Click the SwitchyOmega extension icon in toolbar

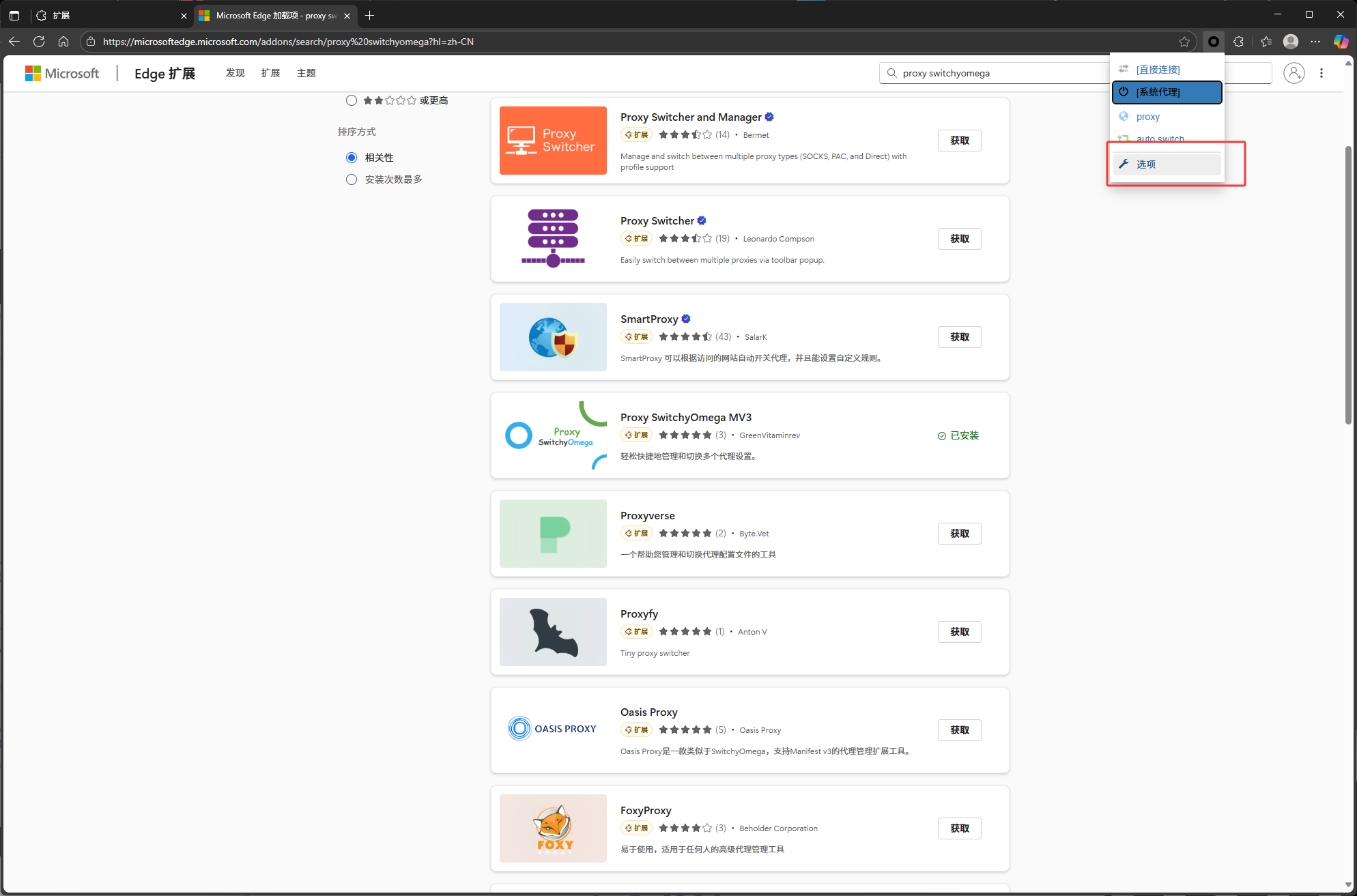(1213, 42)
